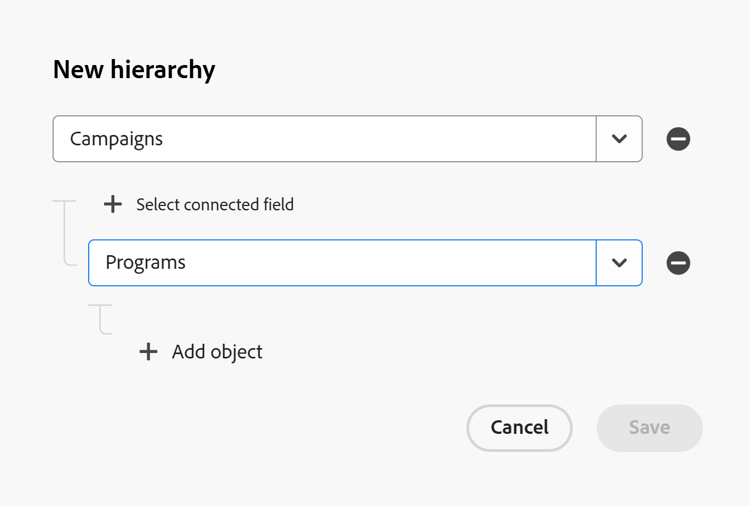Remove the Programs object using its minus icon
Viewport: 750px width, 506px height.
(678, 263)
